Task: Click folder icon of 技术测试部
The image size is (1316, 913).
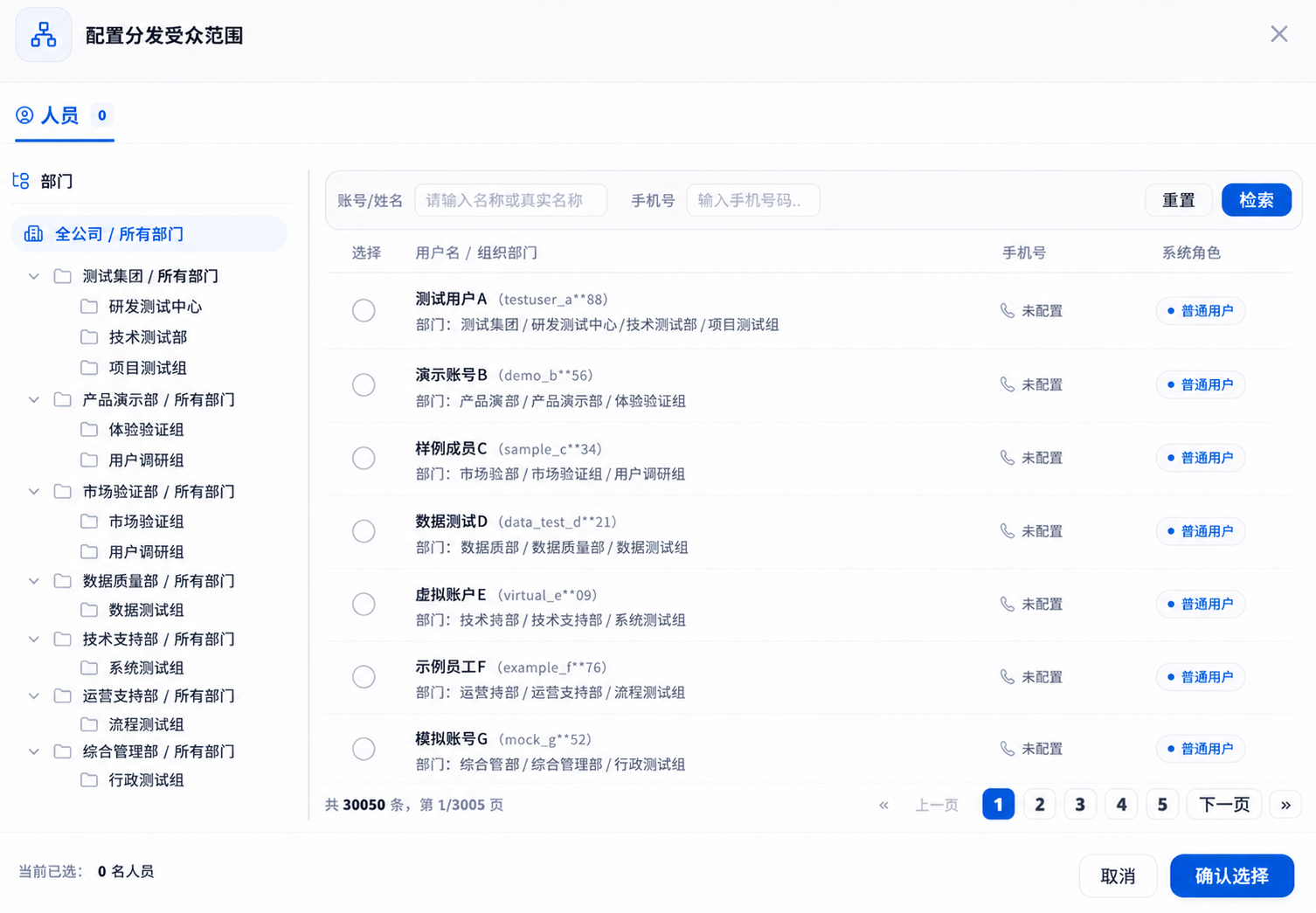Action: (x=89, y=337)
